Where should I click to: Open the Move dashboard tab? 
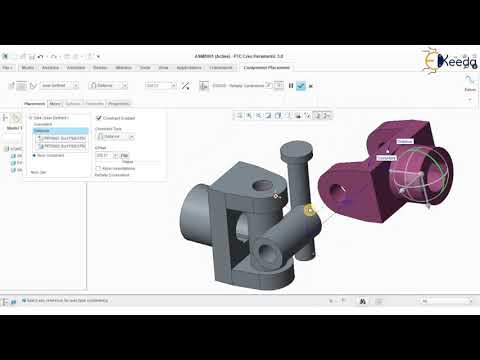(55, 104)
